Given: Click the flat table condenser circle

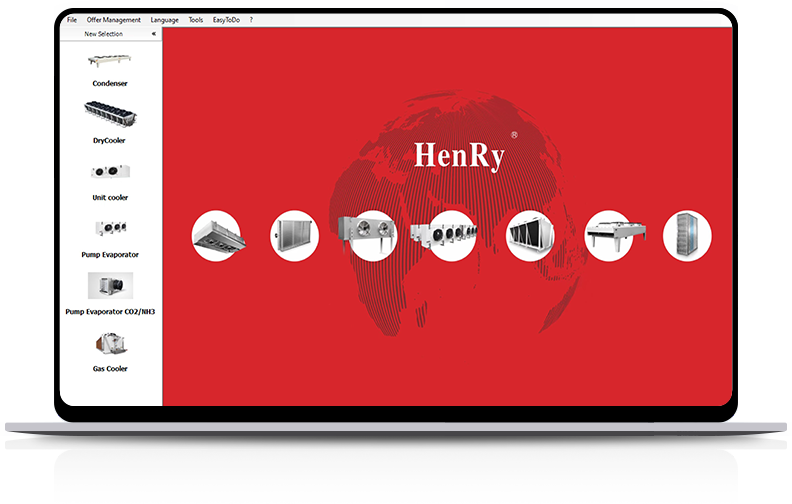Looking at the screenshot, I should (614, 236).
